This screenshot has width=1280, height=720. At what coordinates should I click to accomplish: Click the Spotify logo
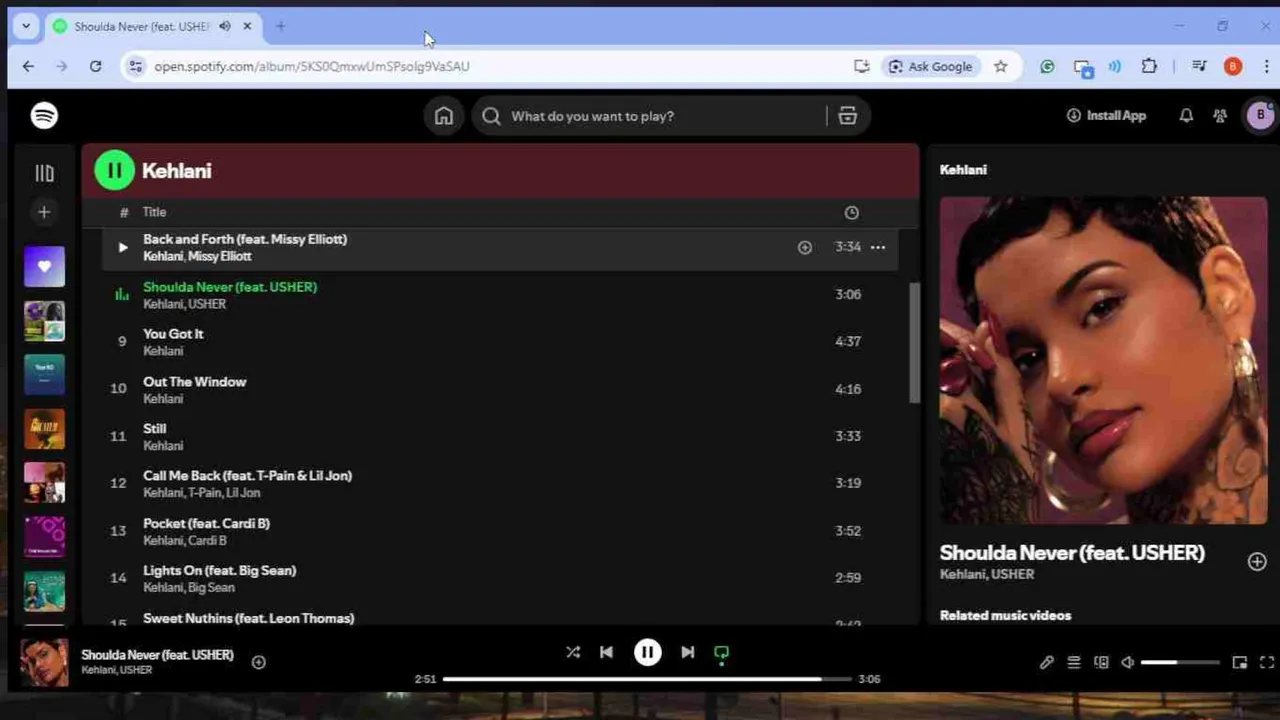[44, 116]
